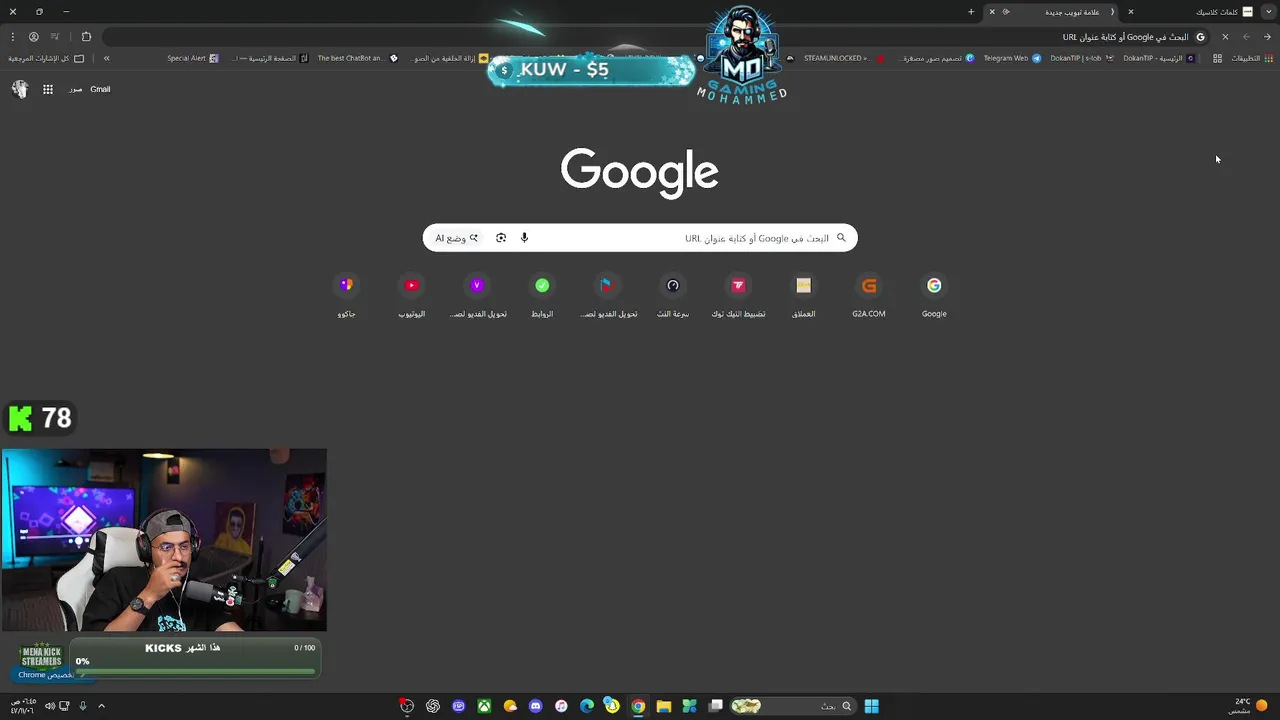Open the DokanTIP | s-lob bookmark
Screen dimensions: 1280x720
(1081, 58)
